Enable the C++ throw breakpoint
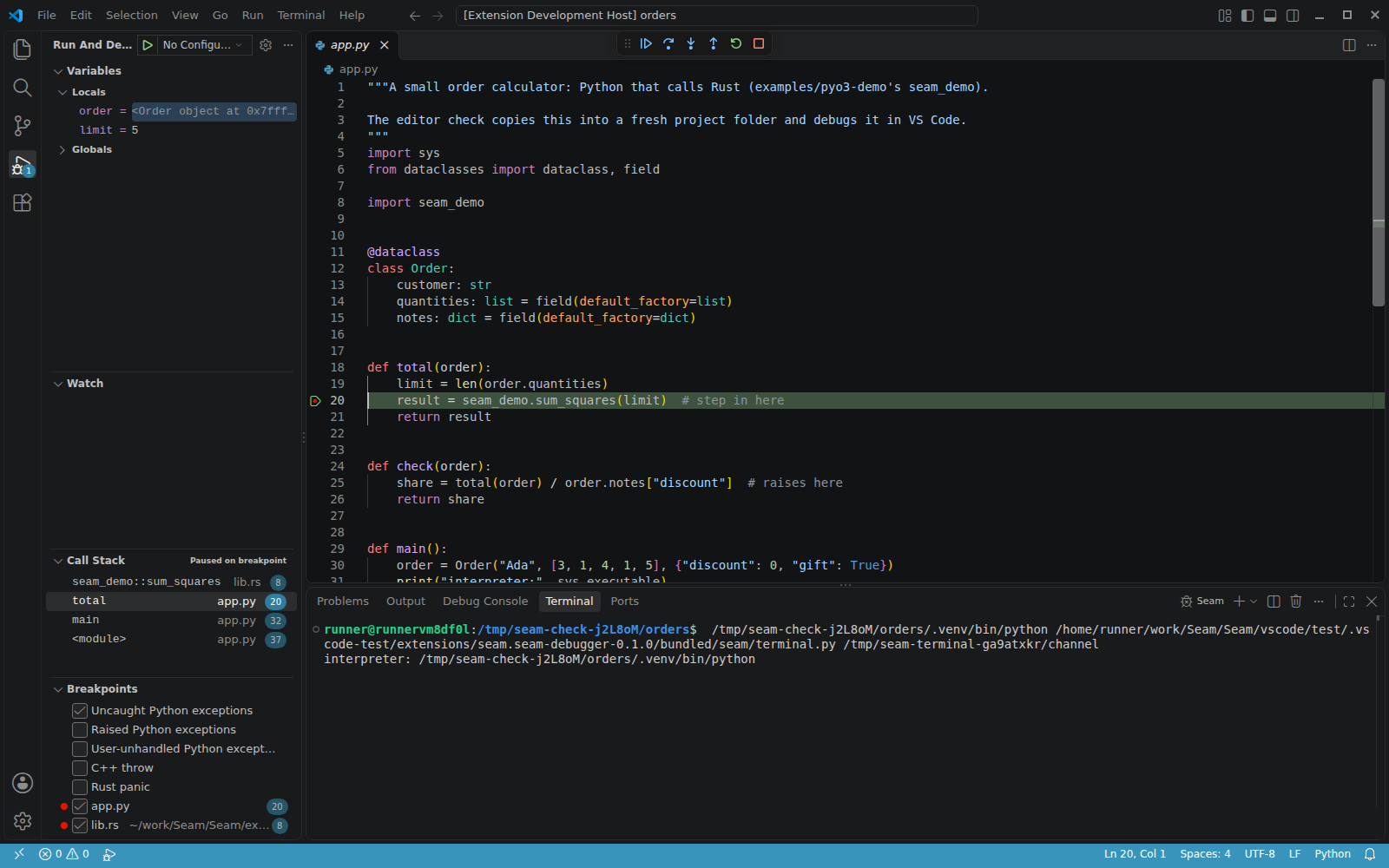Screen dimensions: 1389x868 80,768
